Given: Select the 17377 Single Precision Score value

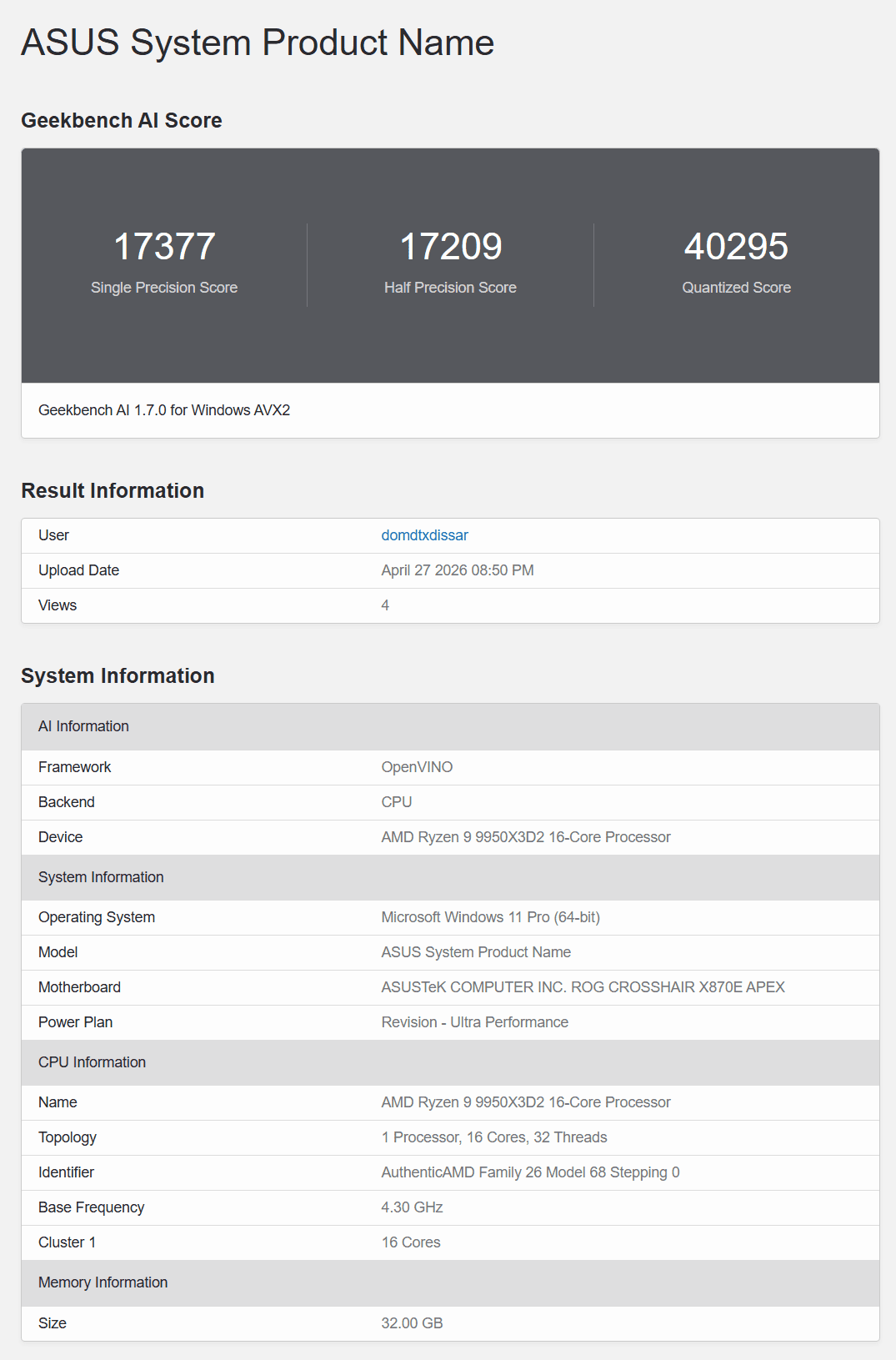Looking at the screenshot, I should click(164, 247).
